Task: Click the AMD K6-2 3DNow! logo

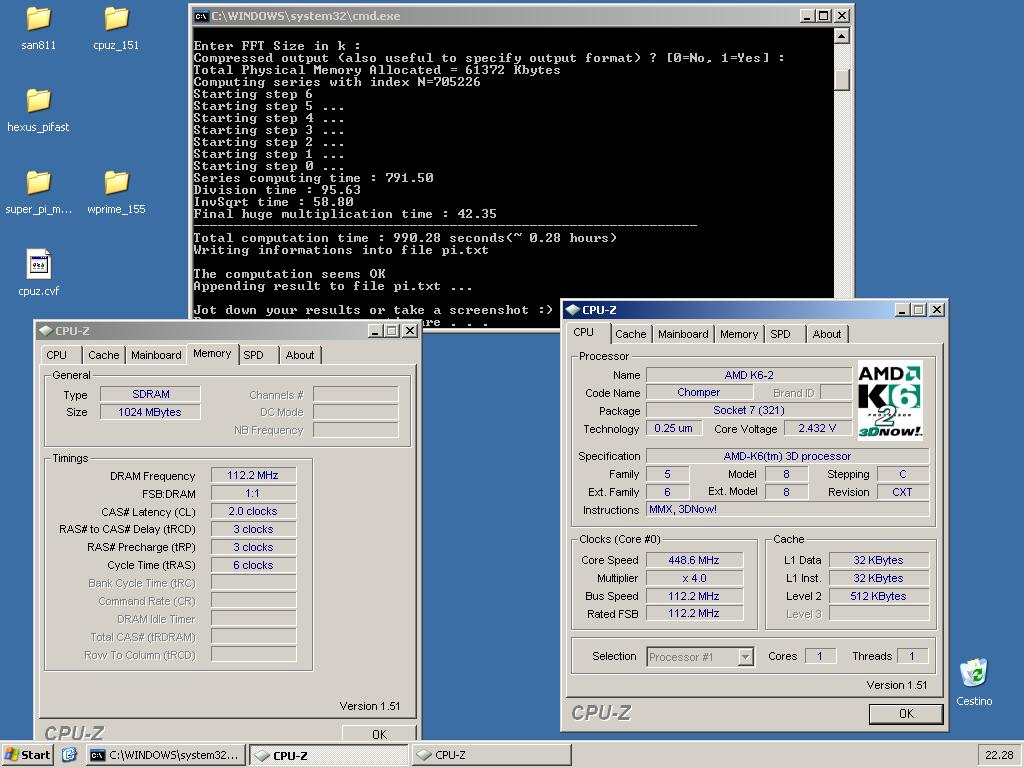Action: [889, 400]
